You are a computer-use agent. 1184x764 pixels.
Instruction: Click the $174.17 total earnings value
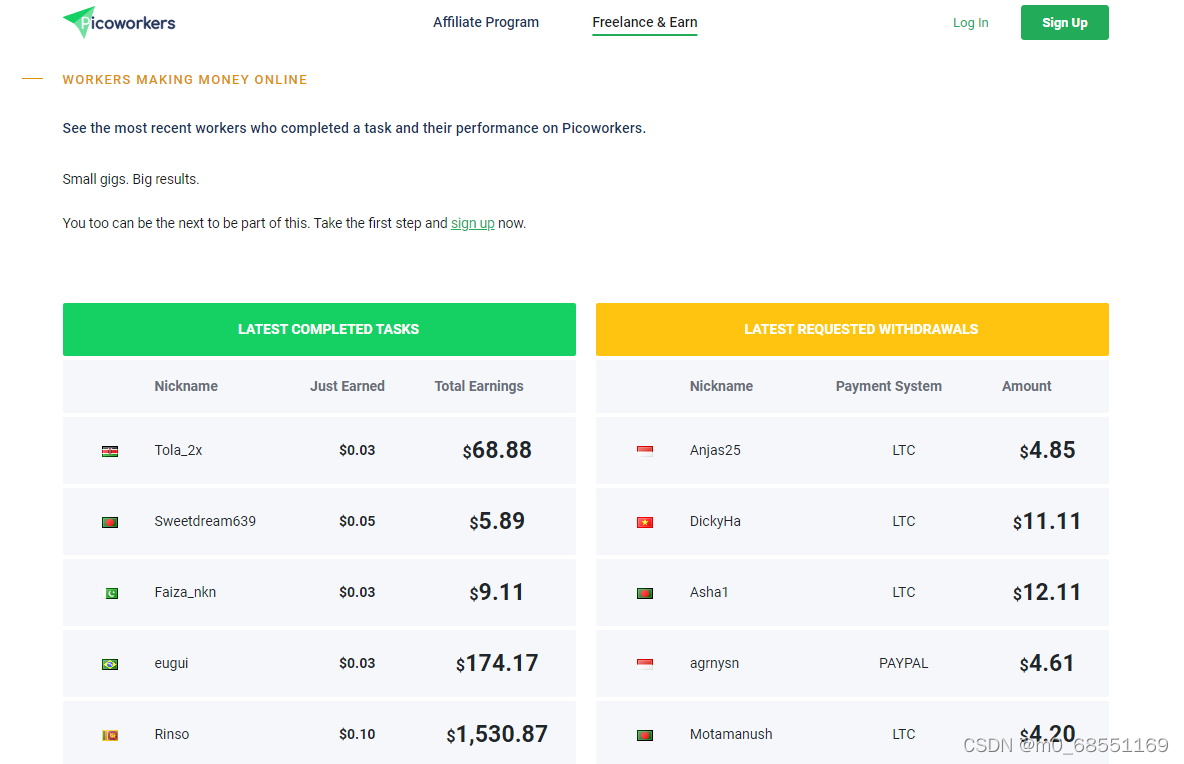pyautogui.click(x=497, y=664)
